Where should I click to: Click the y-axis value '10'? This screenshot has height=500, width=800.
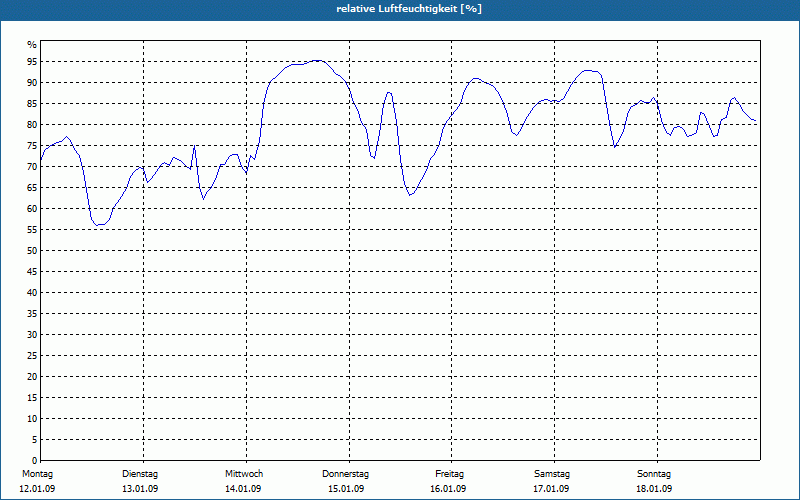(x=32, y=419)
